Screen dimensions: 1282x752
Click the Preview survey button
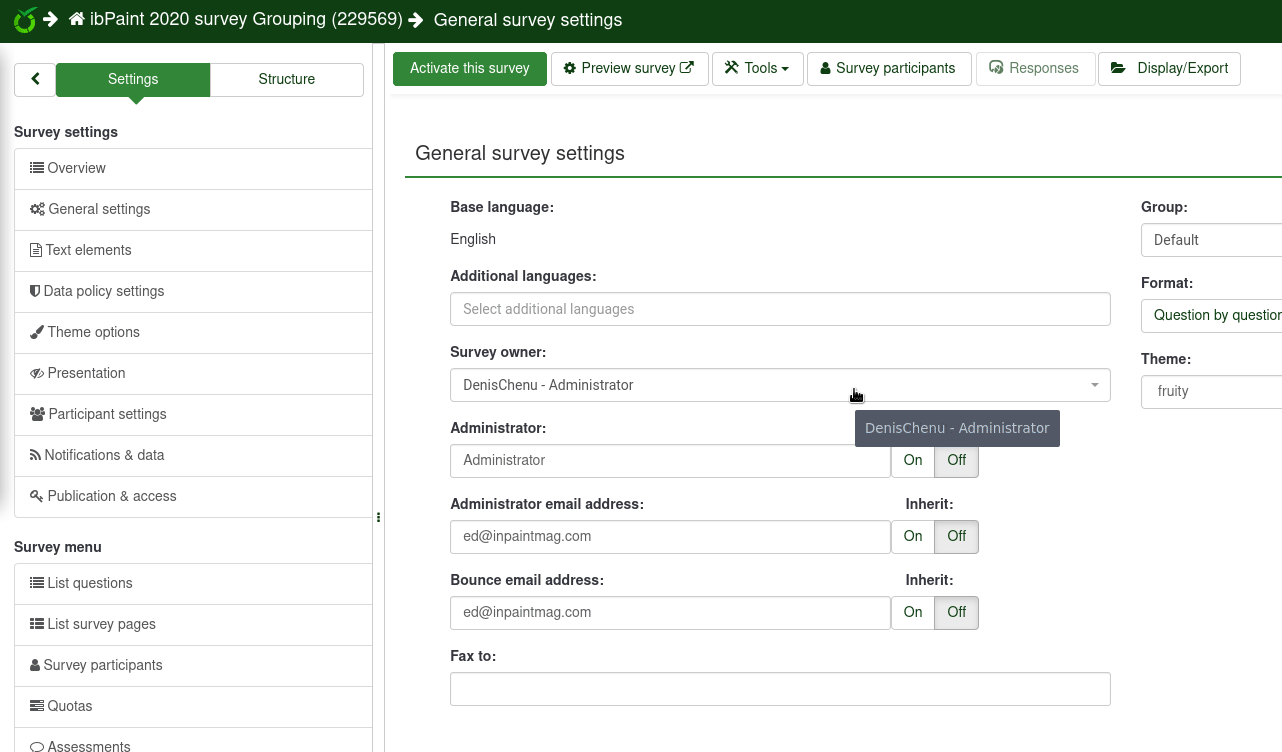pyautogui.click(x=629, y=68)
